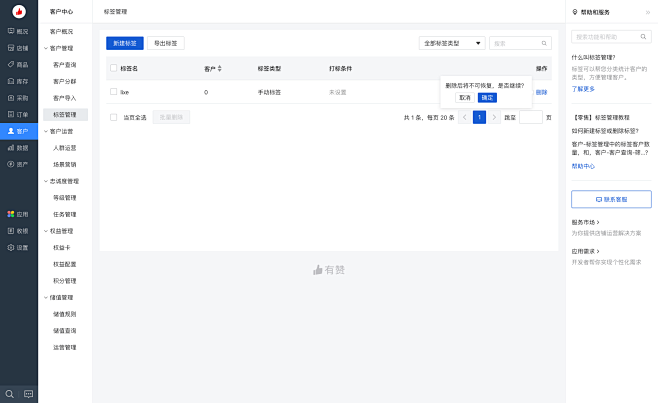Viewport: 658px width, 403px height.
Task: Confirm deletion with the 确定 button
Action: (487, 98)
